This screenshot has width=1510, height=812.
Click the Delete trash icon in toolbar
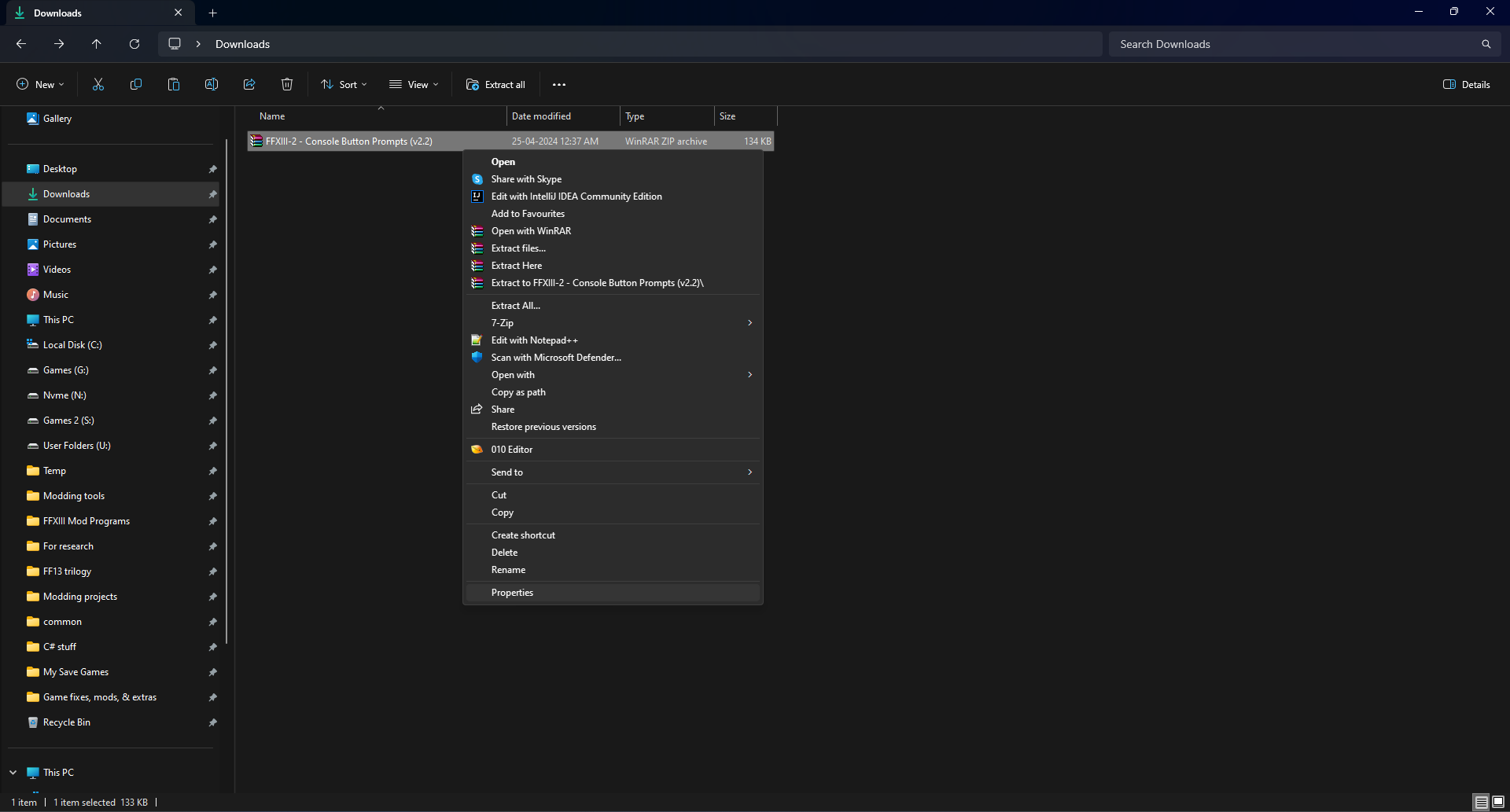(x=287, y=84)
